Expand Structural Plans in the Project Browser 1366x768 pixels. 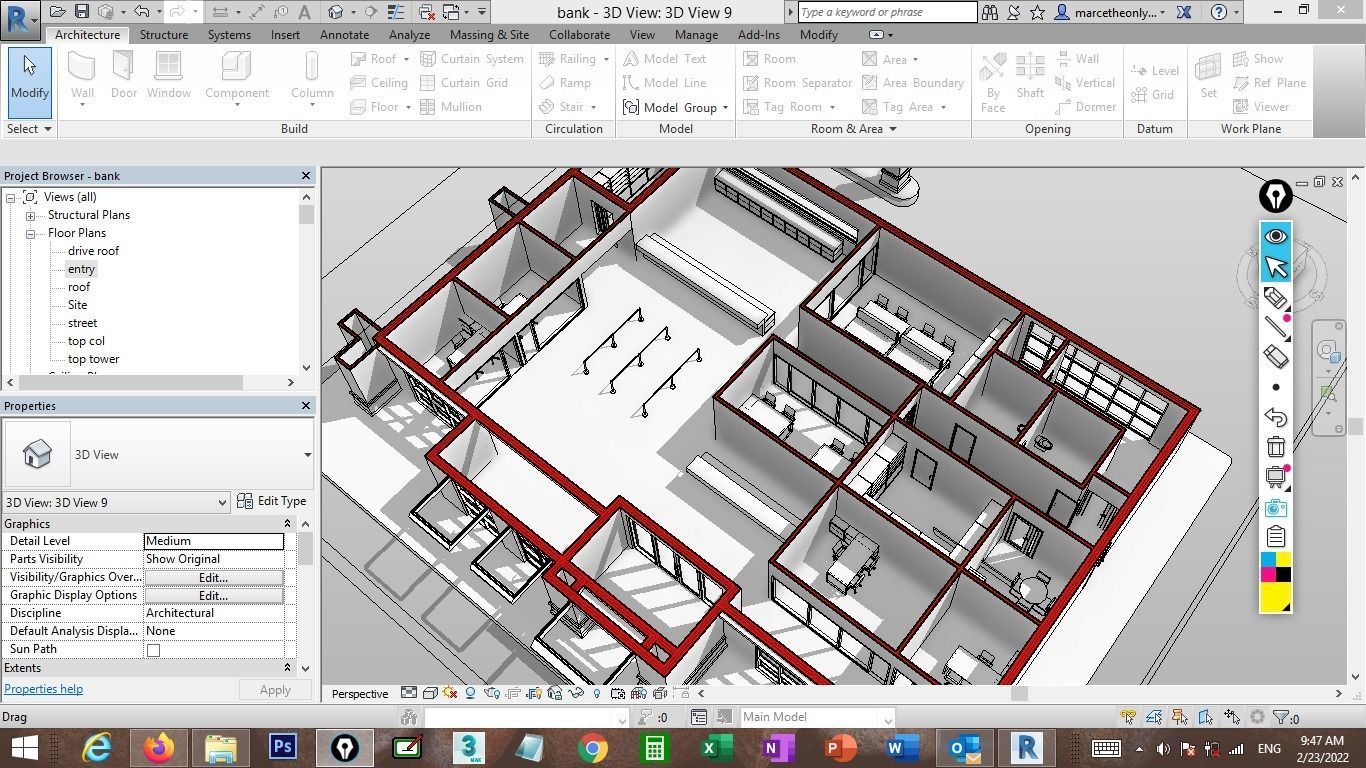(x=30, y=215)
